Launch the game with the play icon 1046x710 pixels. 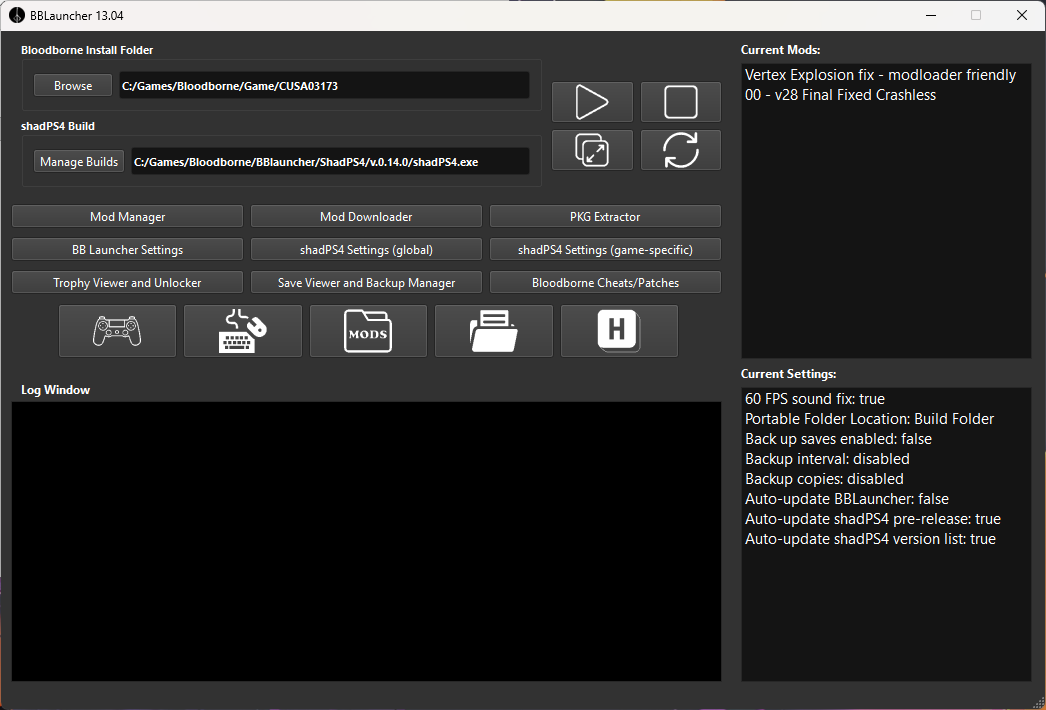point(592,102)
